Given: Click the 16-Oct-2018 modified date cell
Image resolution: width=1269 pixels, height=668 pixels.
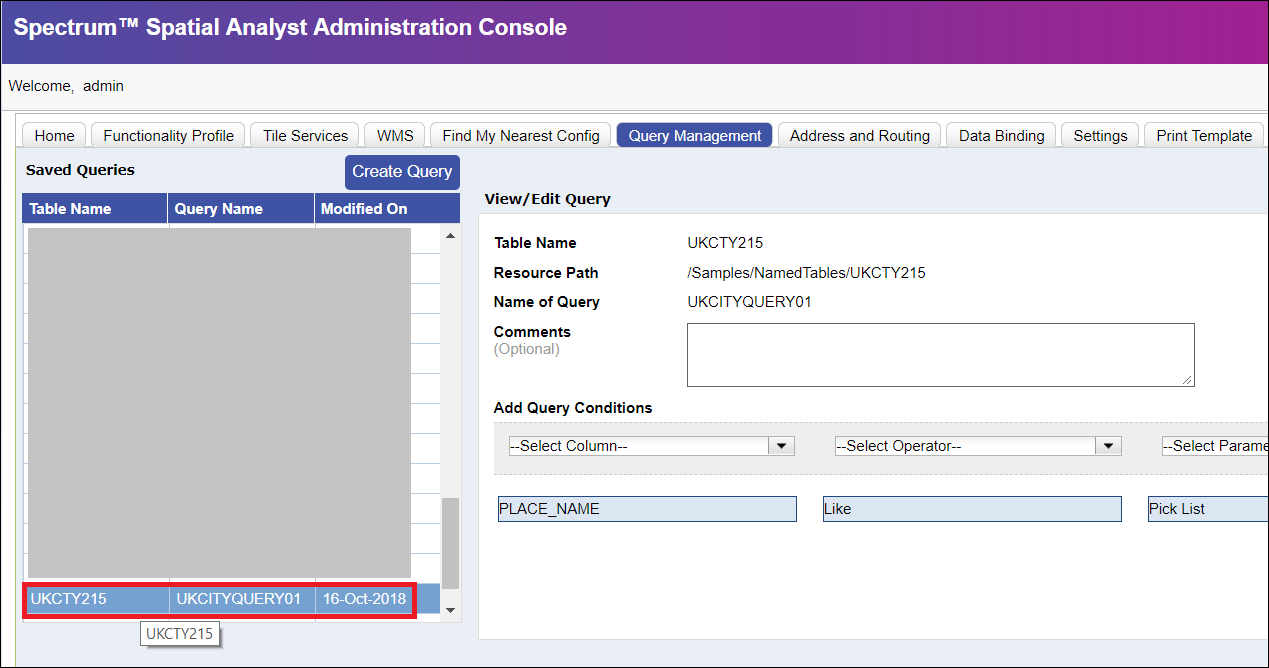Looking at the screenshot, I should click(x=364, y=599).
